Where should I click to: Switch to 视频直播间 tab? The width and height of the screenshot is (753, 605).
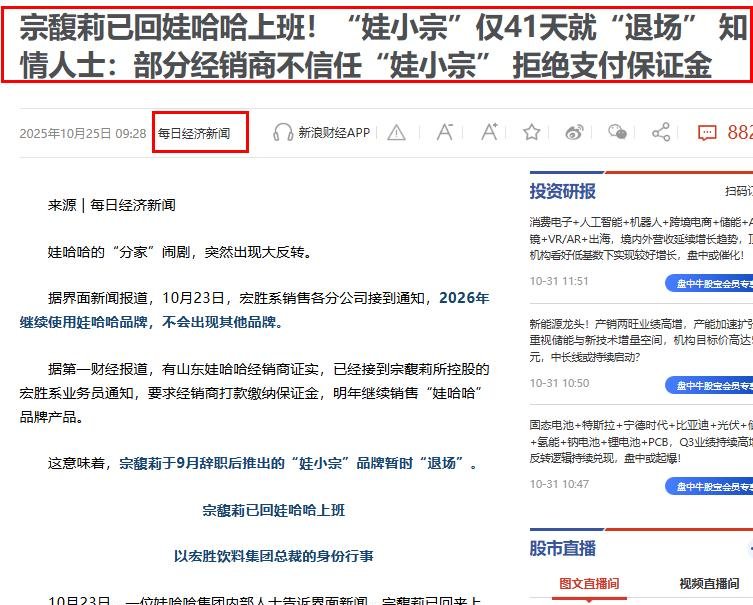click(709, 584)
